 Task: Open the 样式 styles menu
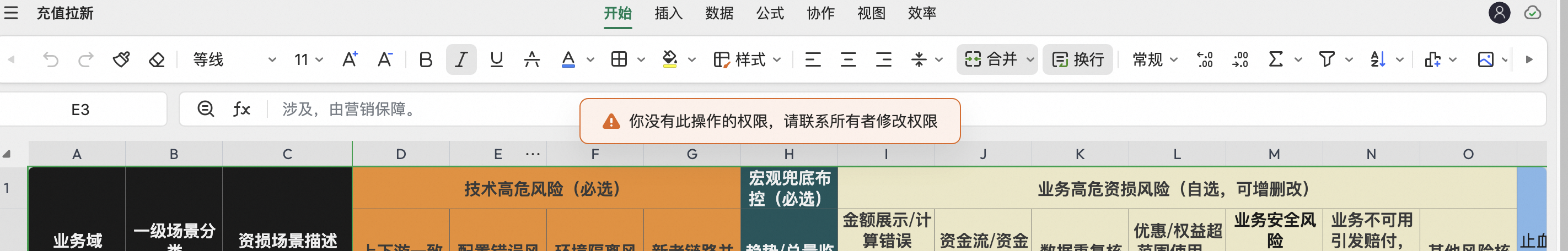click(747, 59)
